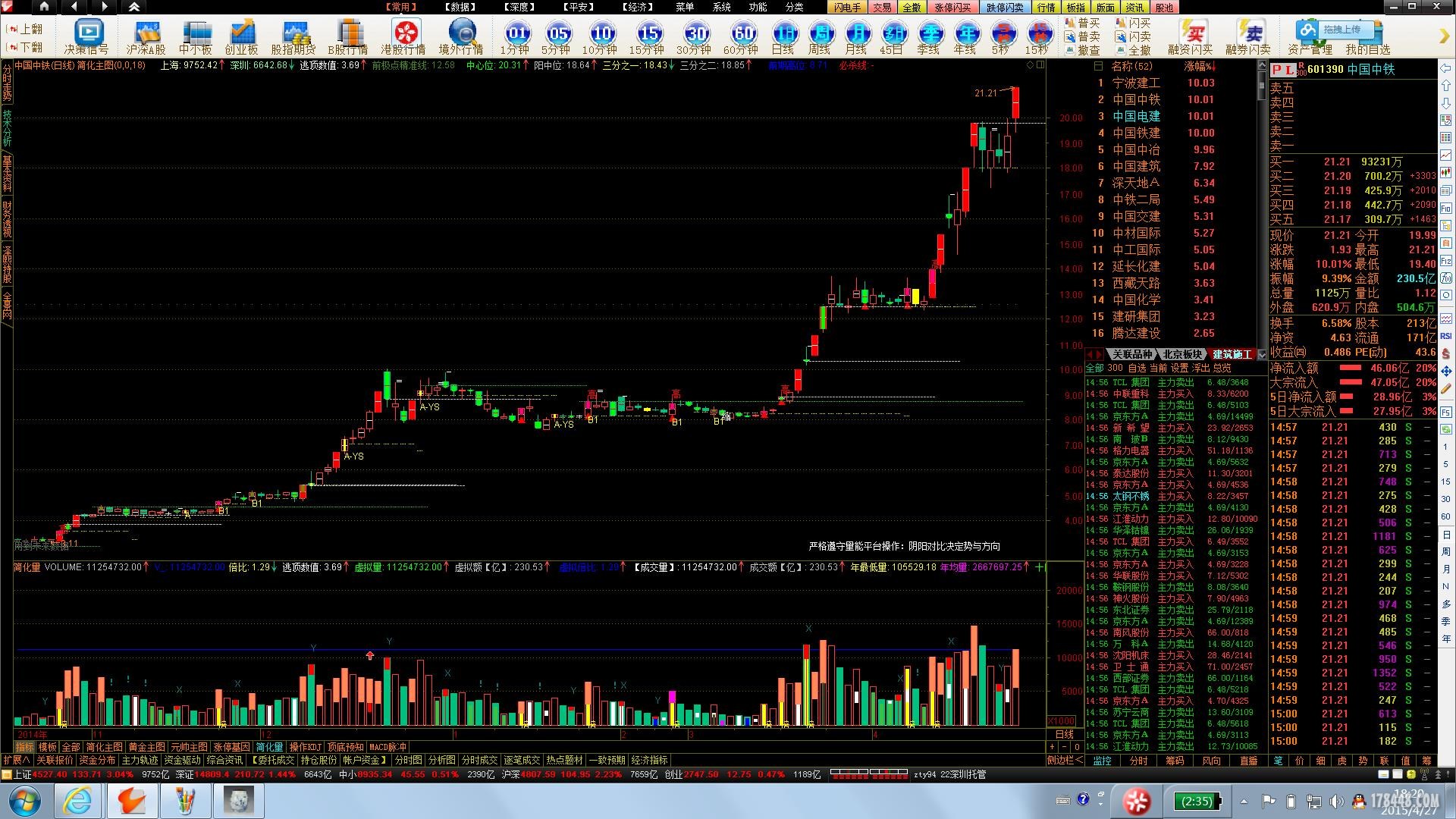This screenshot has width=1456, height=819.
Task: Click the 普卖 normal sell button
Action: (x=1082, y=36)
